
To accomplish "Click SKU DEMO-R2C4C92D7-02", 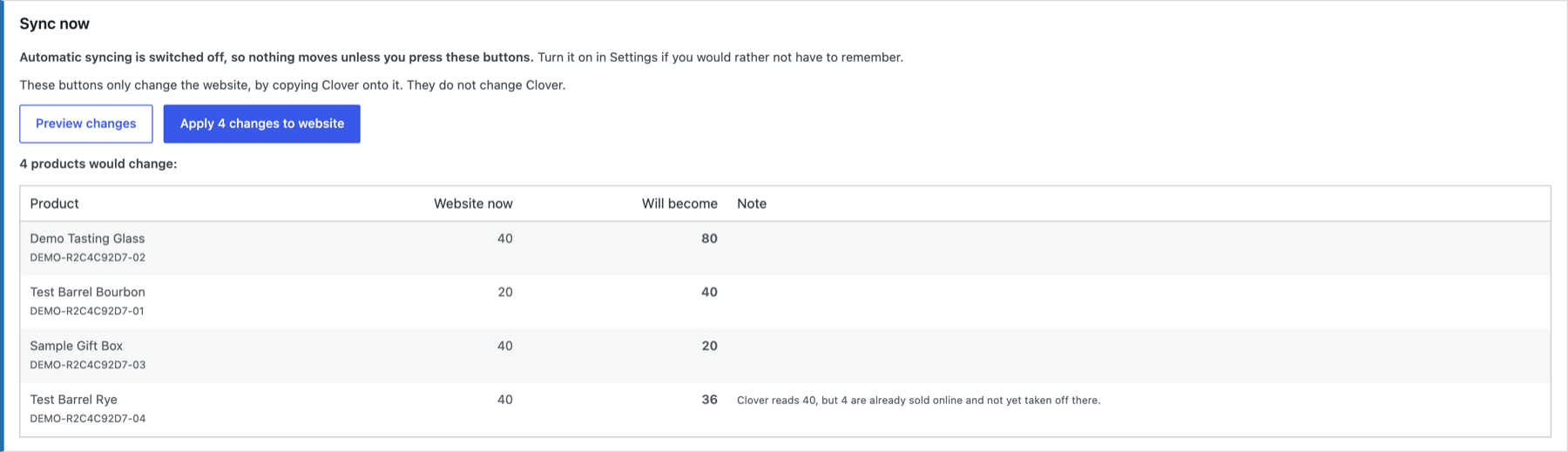I will pos(88,258).
